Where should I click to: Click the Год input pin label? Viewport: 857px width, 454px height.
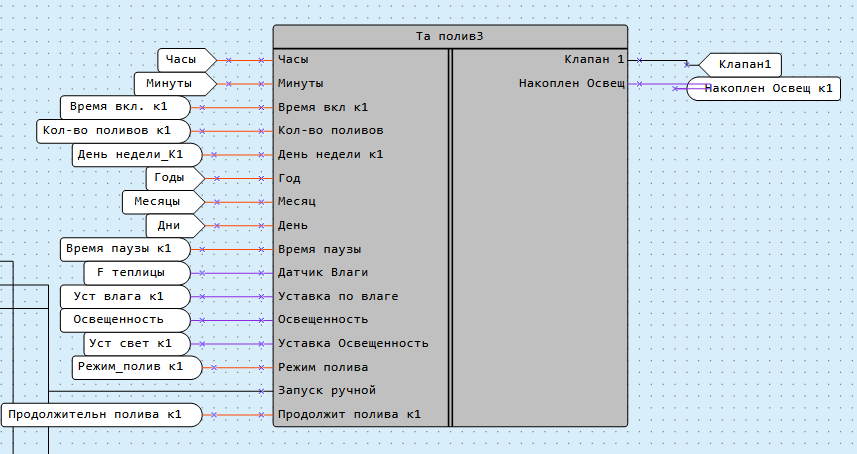[289, 179]
